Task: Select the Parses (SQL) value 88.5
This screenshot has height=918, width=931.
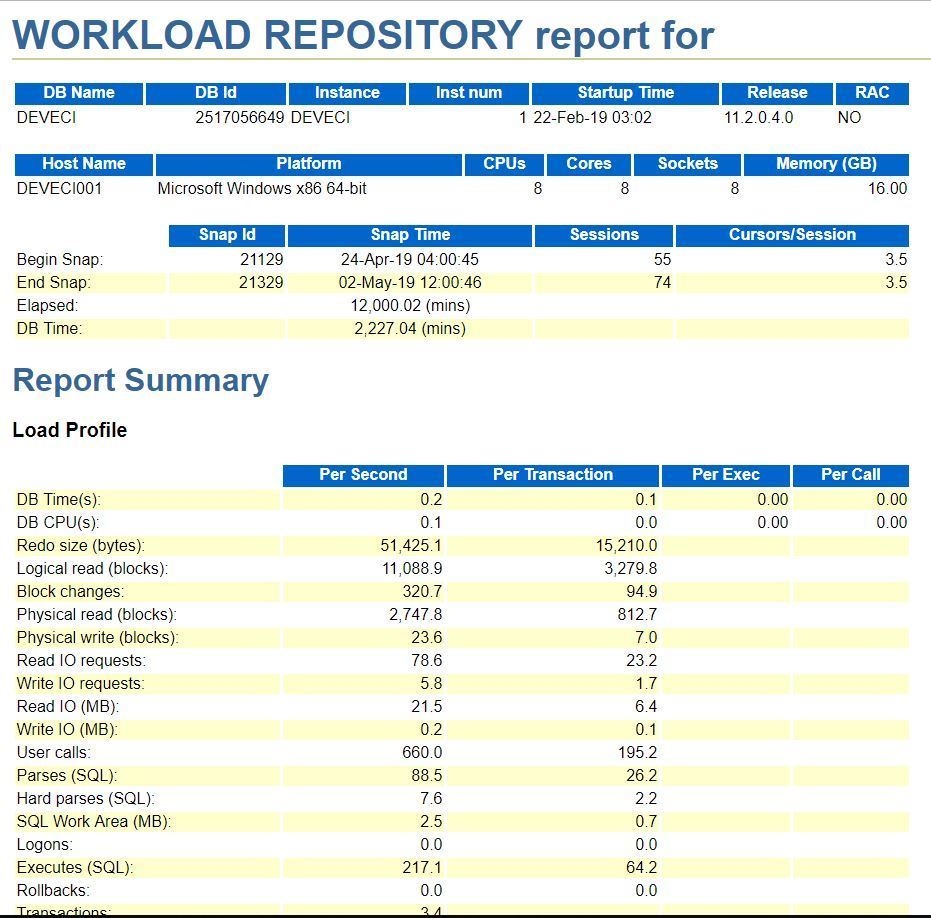Action: pyautogui.click(x=426, y=776)
